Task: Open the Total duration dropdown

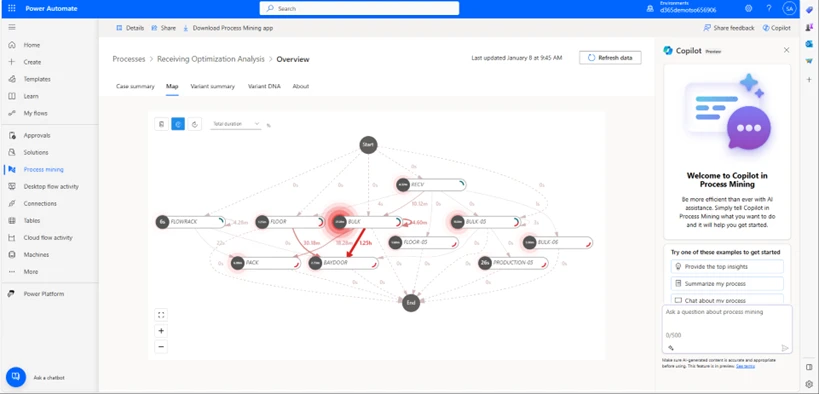Action: pos(236,124)
